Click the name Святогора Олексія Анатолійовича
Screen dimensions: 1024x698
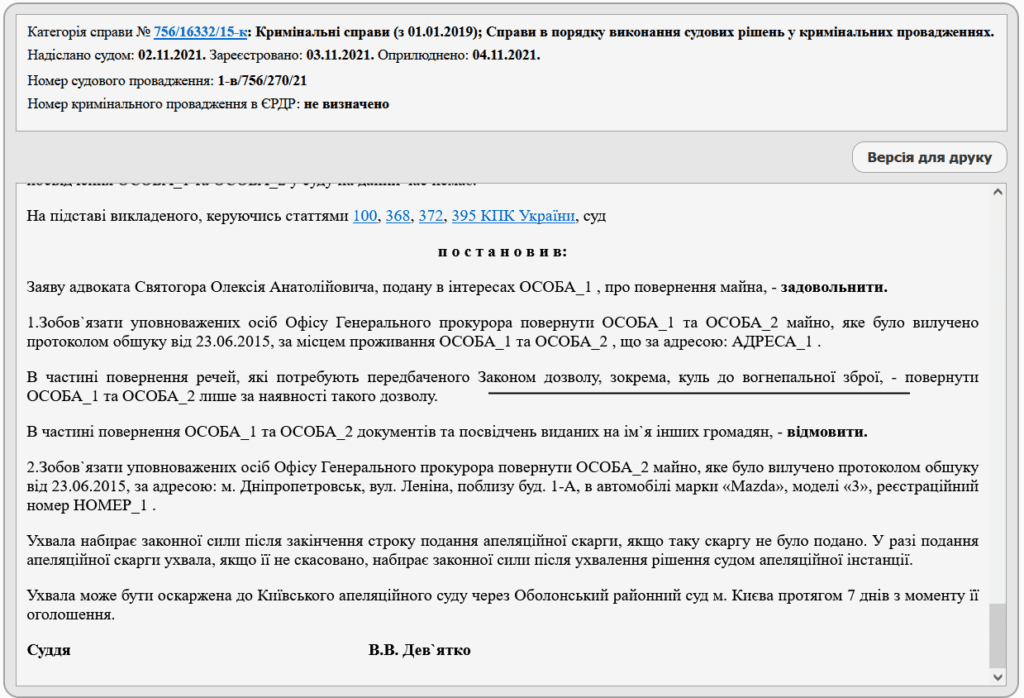point(255,287)
